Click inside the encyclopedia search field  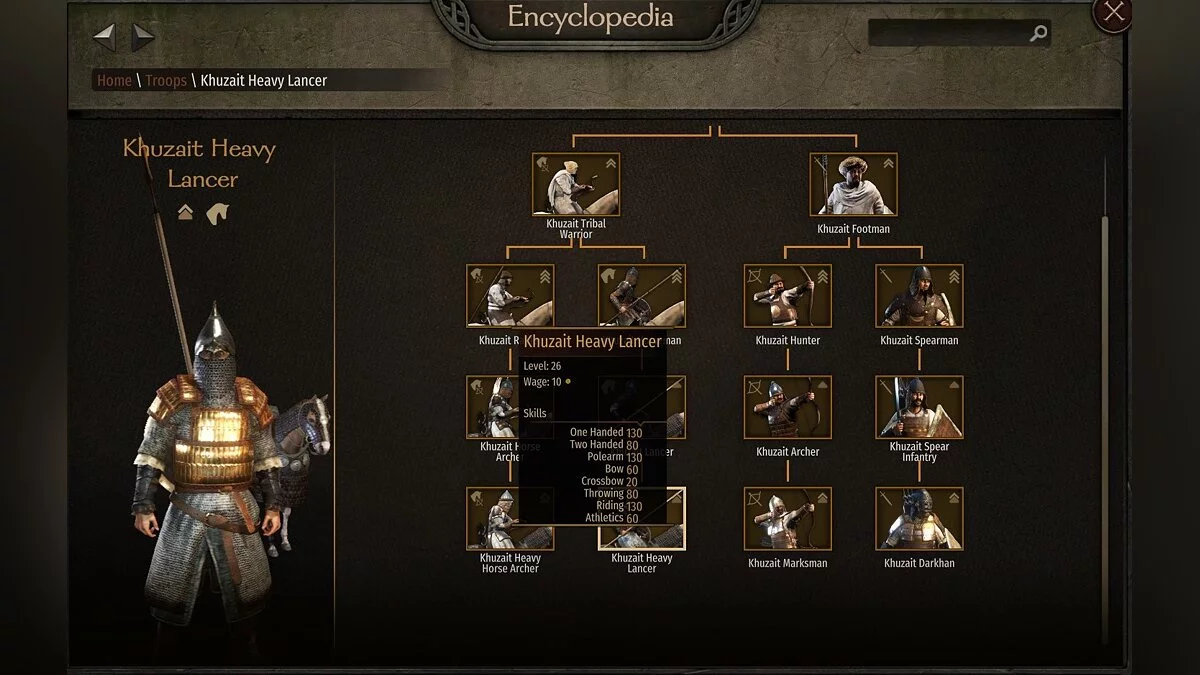(948, 34)
